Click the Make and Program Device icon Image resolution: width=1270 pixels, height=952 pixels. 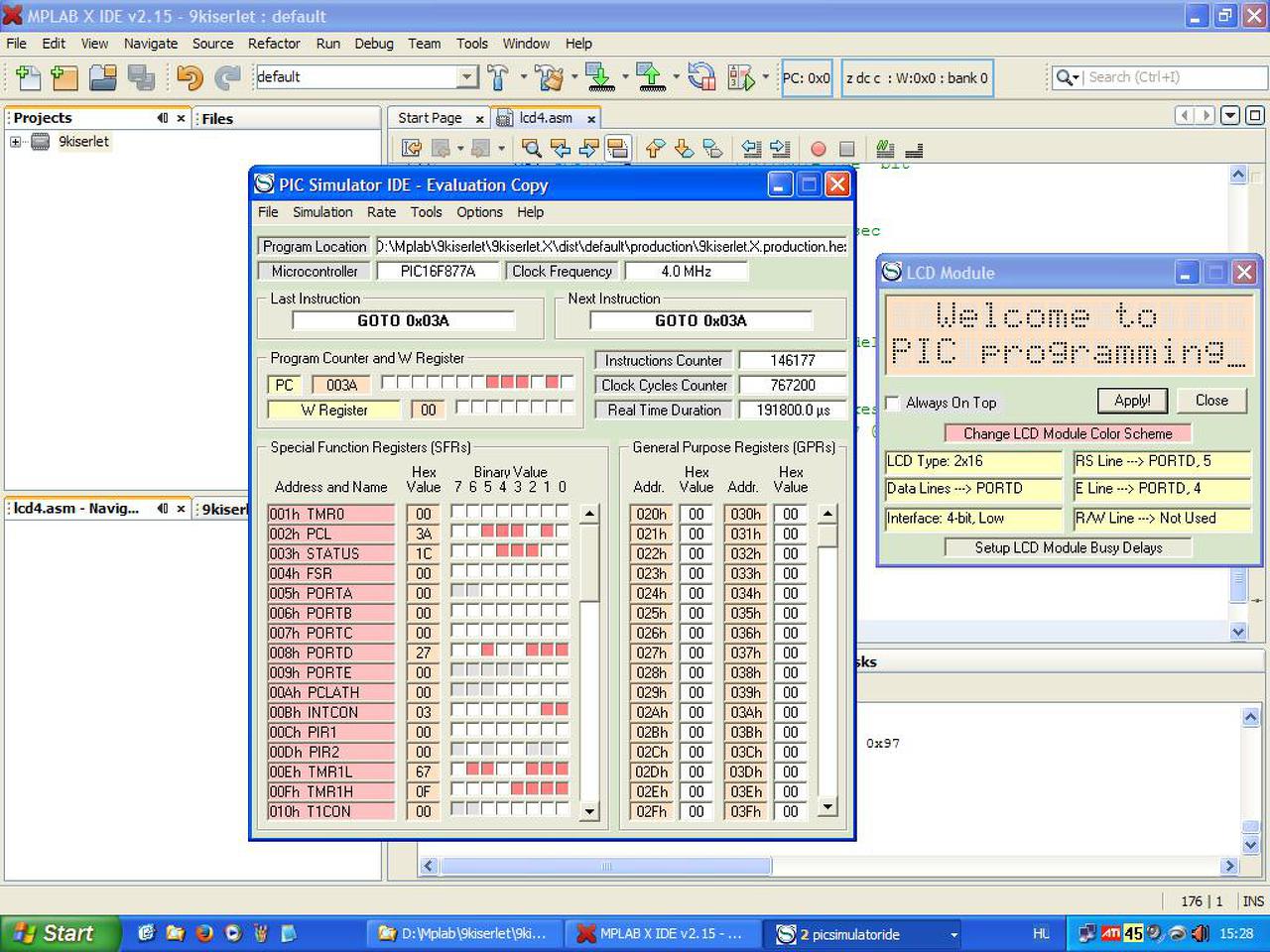click(598, 77)
